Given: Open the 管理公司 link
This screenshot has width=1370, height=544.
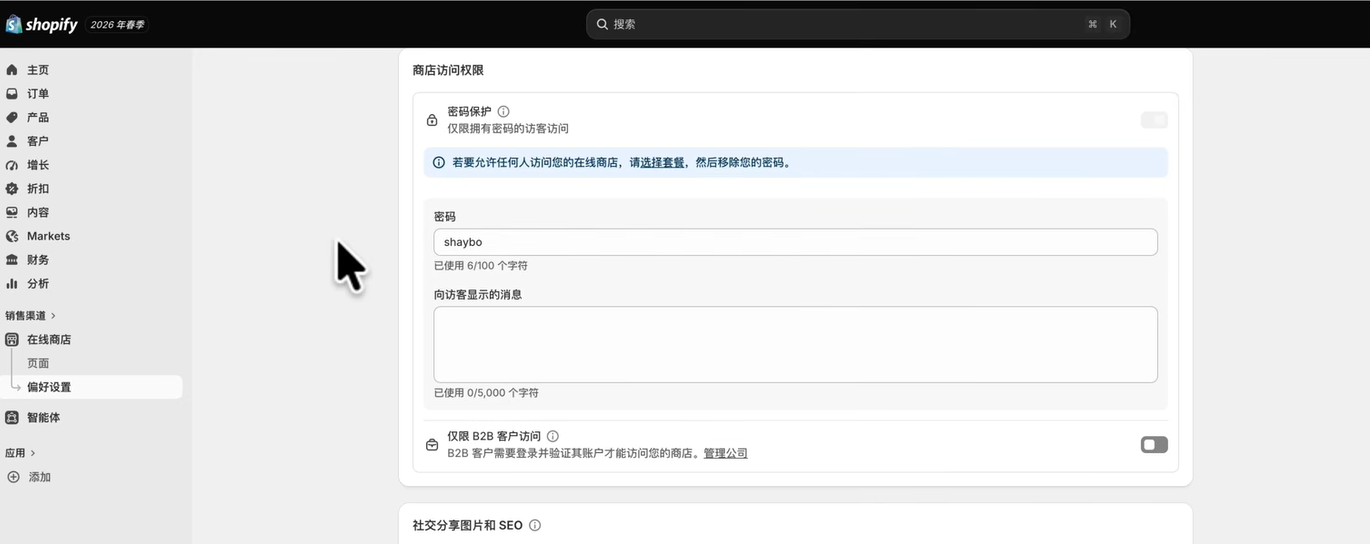Looking at the screenshot, I should (x=726, y=453).
